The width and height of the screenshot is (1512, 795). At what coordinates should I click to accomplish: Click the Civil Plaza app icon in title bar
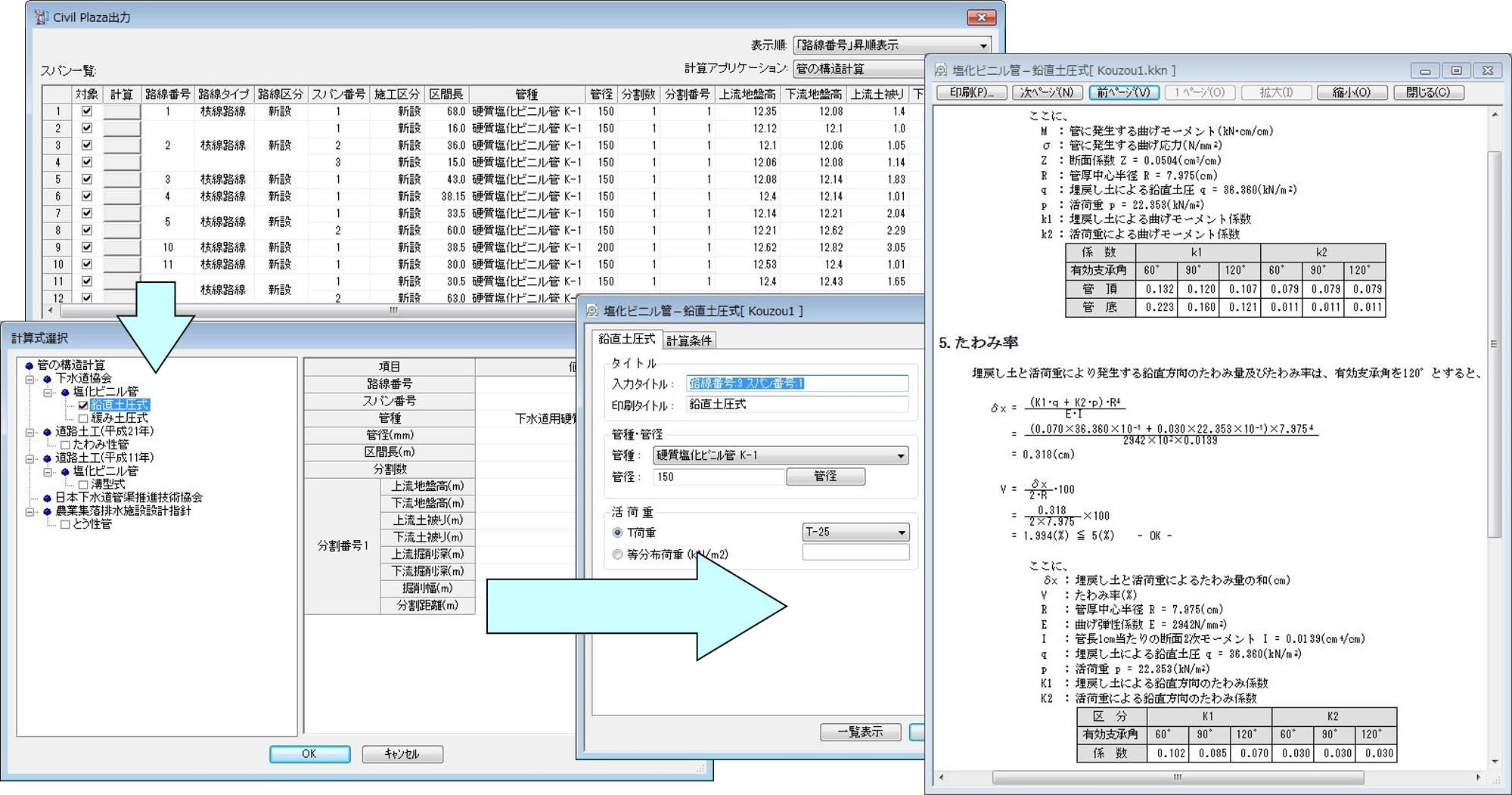coord(41,17)
